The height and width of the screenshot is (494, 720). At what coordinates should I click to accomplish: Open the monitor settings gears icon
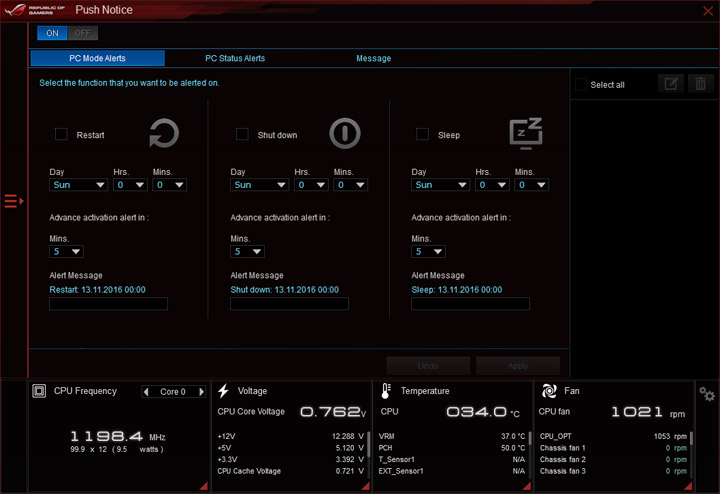tap(707, 394)
